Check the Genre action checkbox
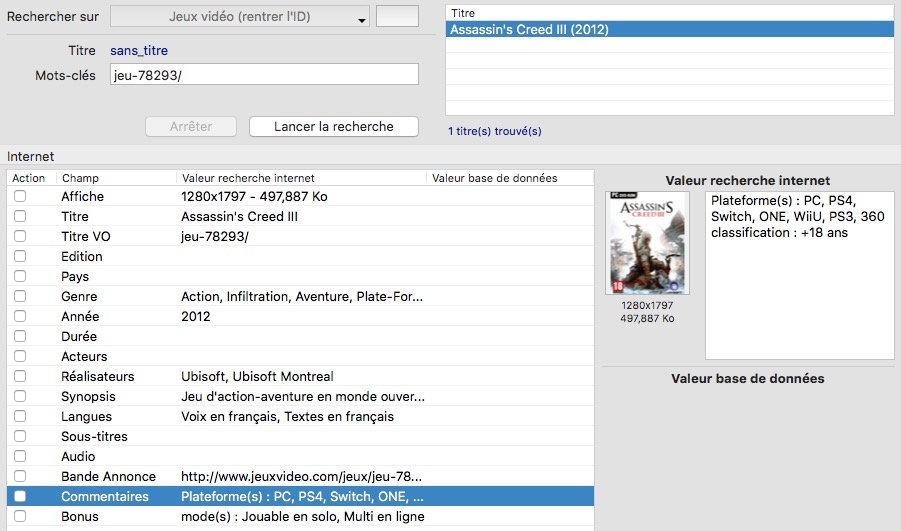 [x=20, y=297]
